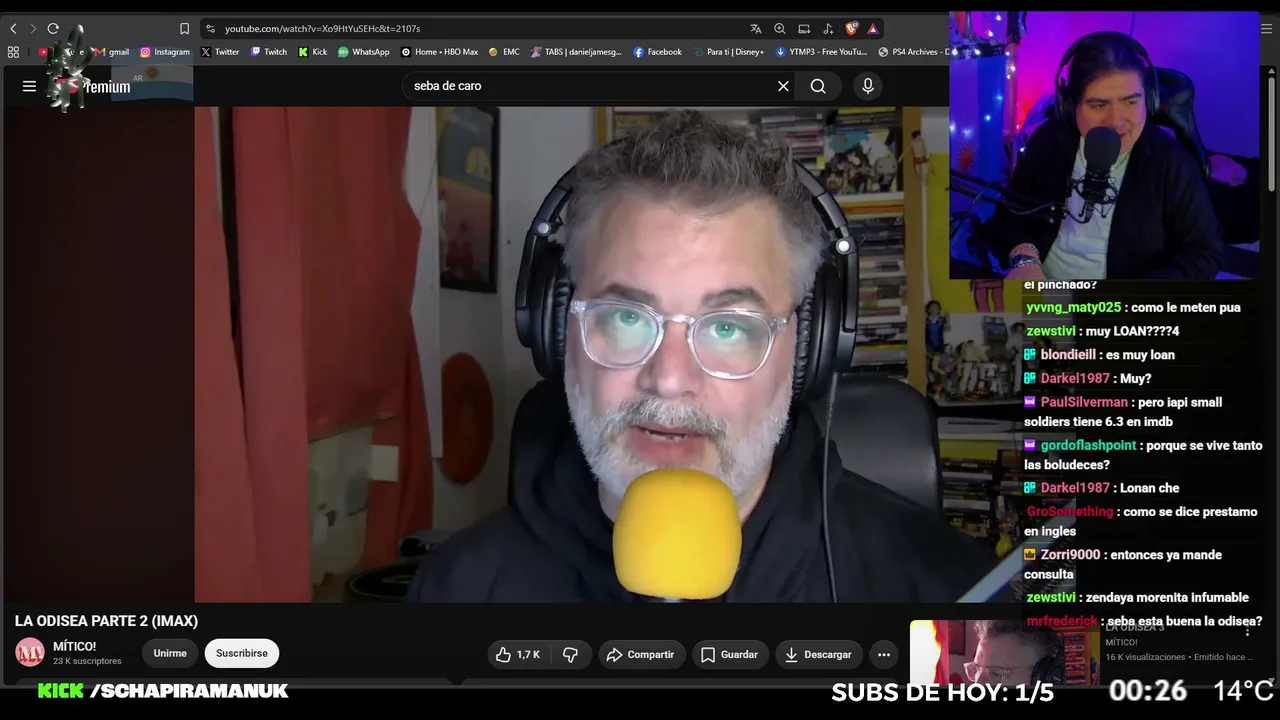Click chat username gordoflashpoint
The image size is (1280, 720).
pyautogui.click(x=1089, y=445)
